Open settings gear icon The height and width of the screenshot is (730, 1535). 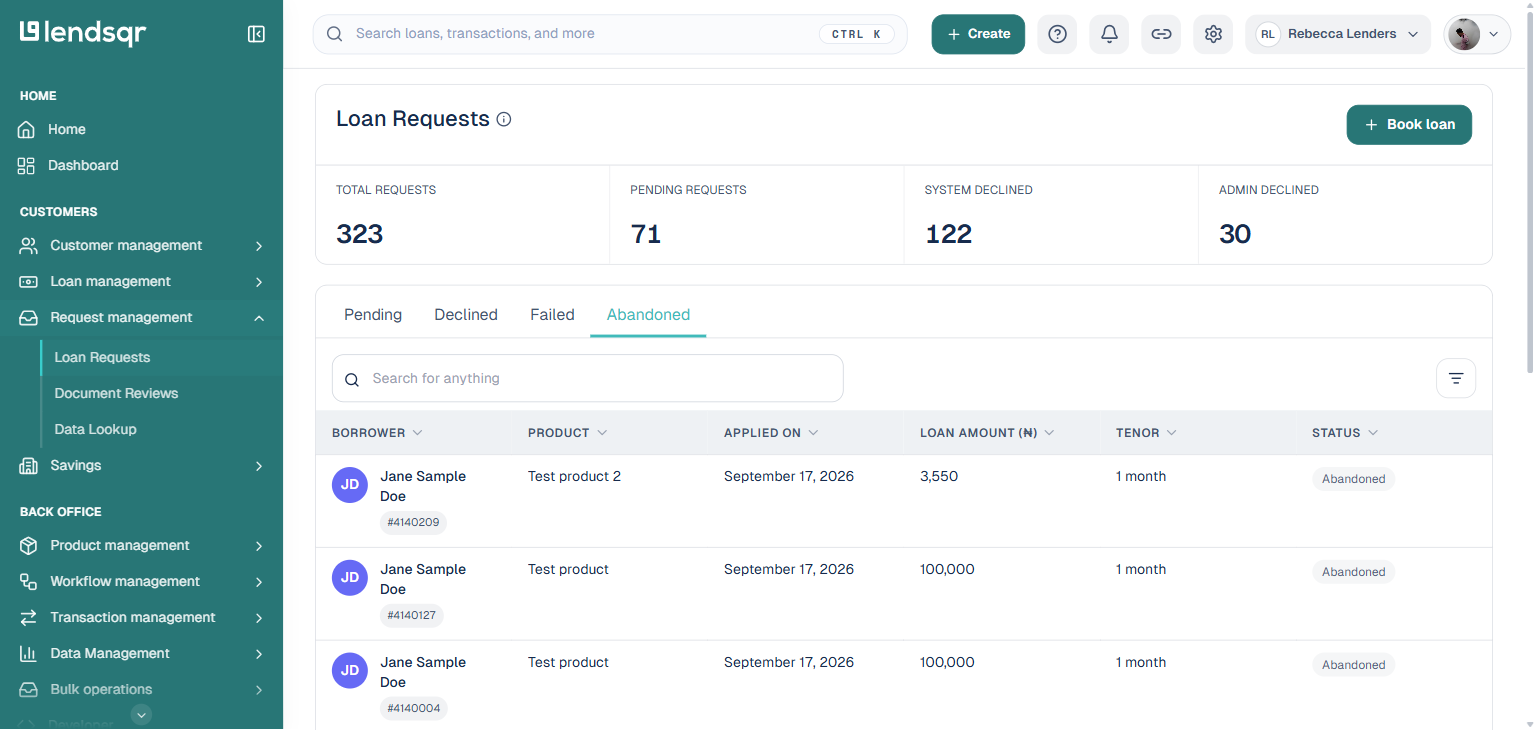tap(1213, 34)
